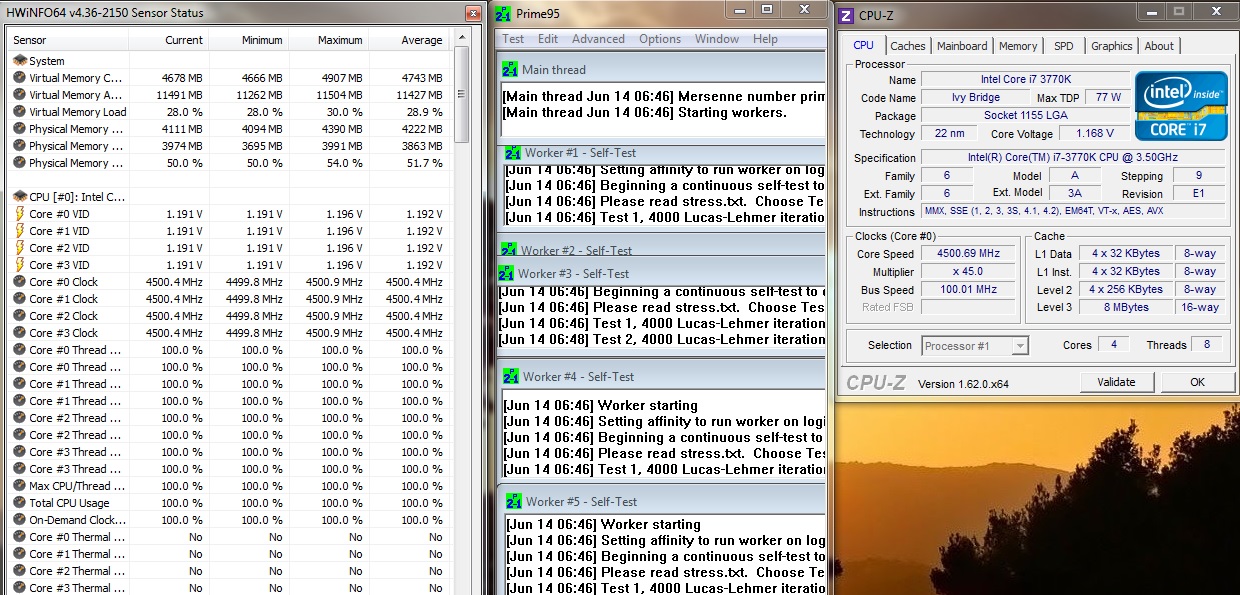
Task: Click the Core #1 VID lightning icon
Action: point(20,231)
